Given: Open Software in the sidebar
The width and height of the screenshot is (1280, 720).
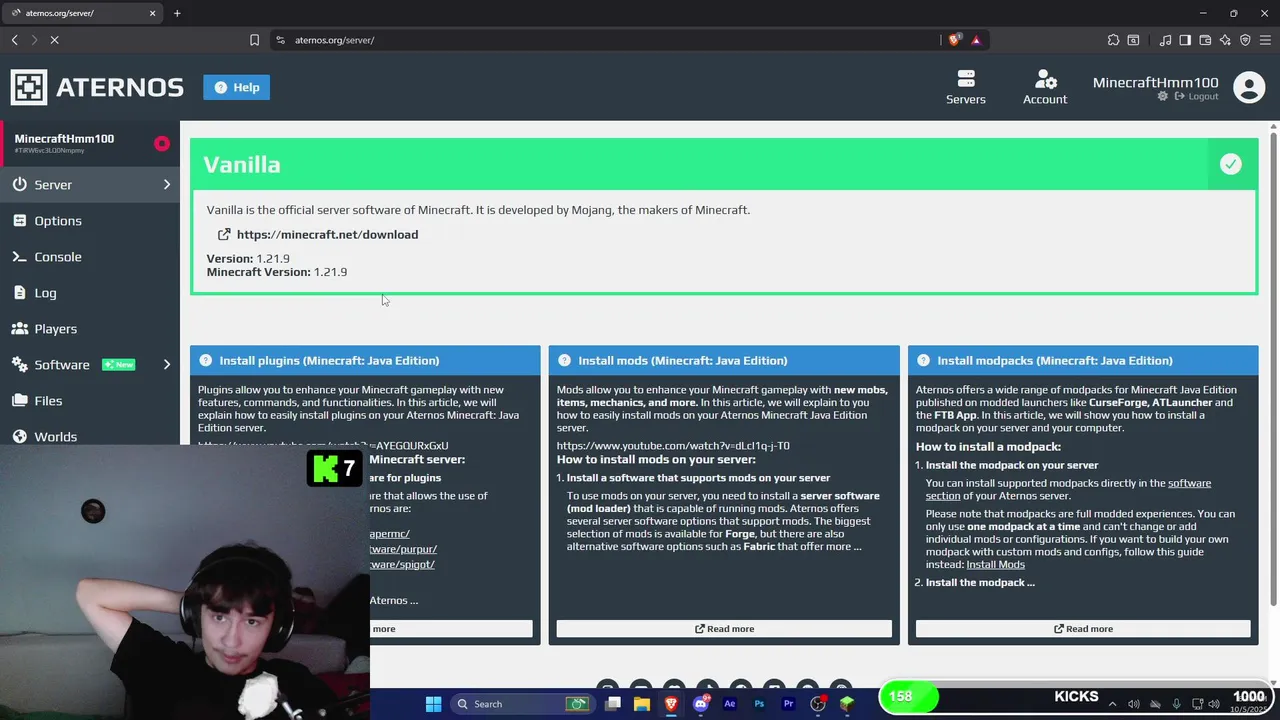Looking at the screenshot, I should click(x=90, y=364).
